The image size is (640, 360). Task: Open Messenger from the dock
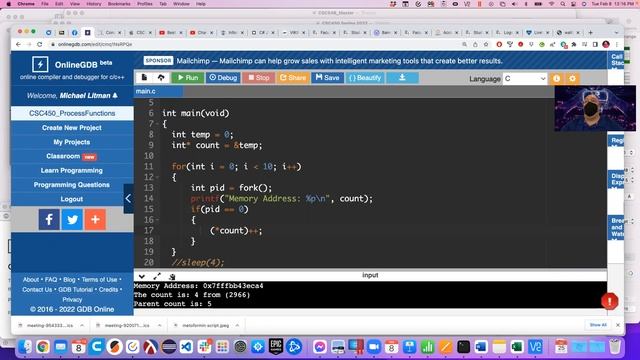[320, 347]
